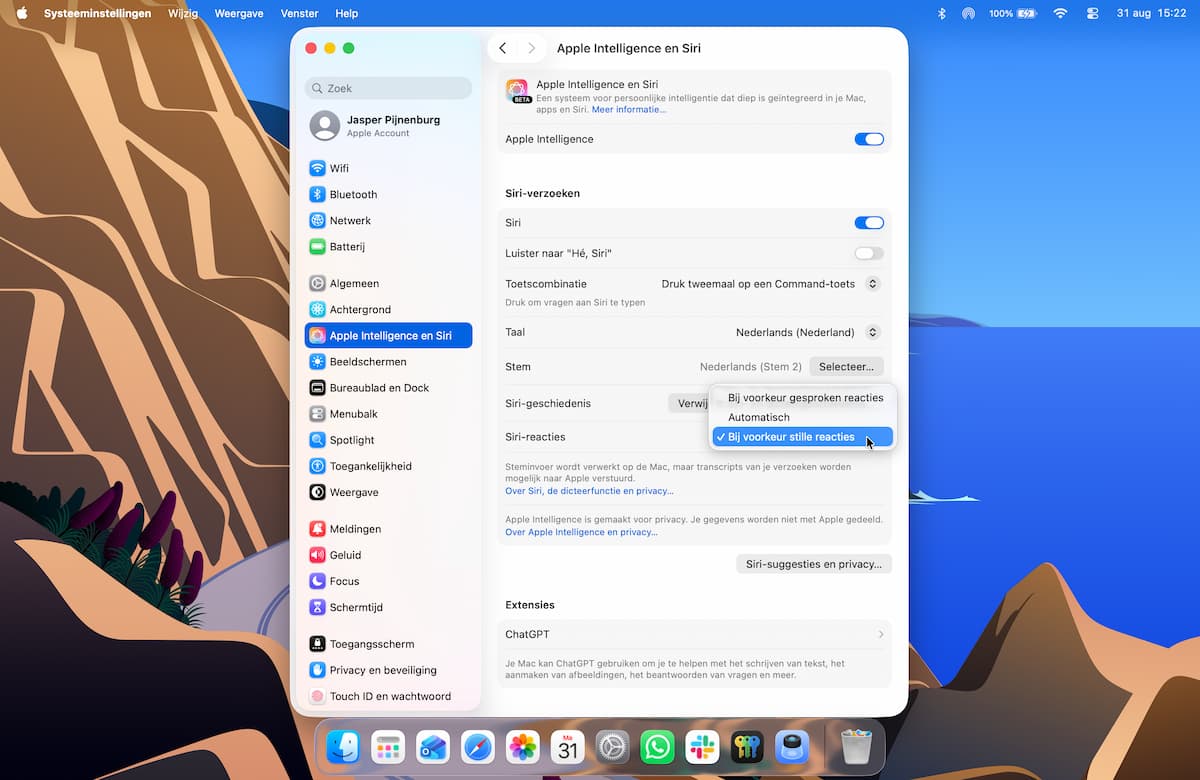The width and height of the screenshot is (1200, 780).
Task: Open the Venster menu
Action: point(300,14)
